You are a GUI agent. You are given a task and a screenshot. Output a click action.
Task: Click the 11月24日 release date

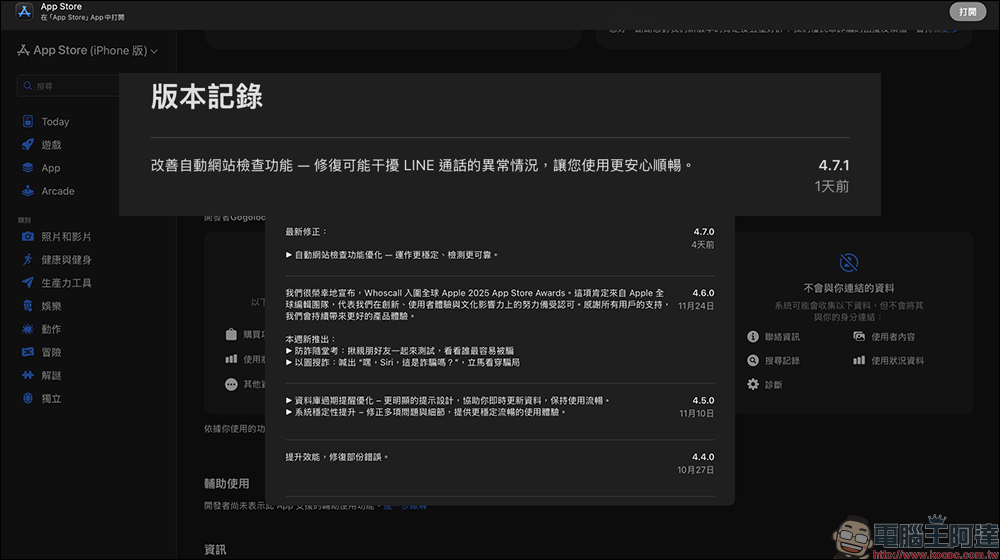pyautogui.click(x=696, y=306)
